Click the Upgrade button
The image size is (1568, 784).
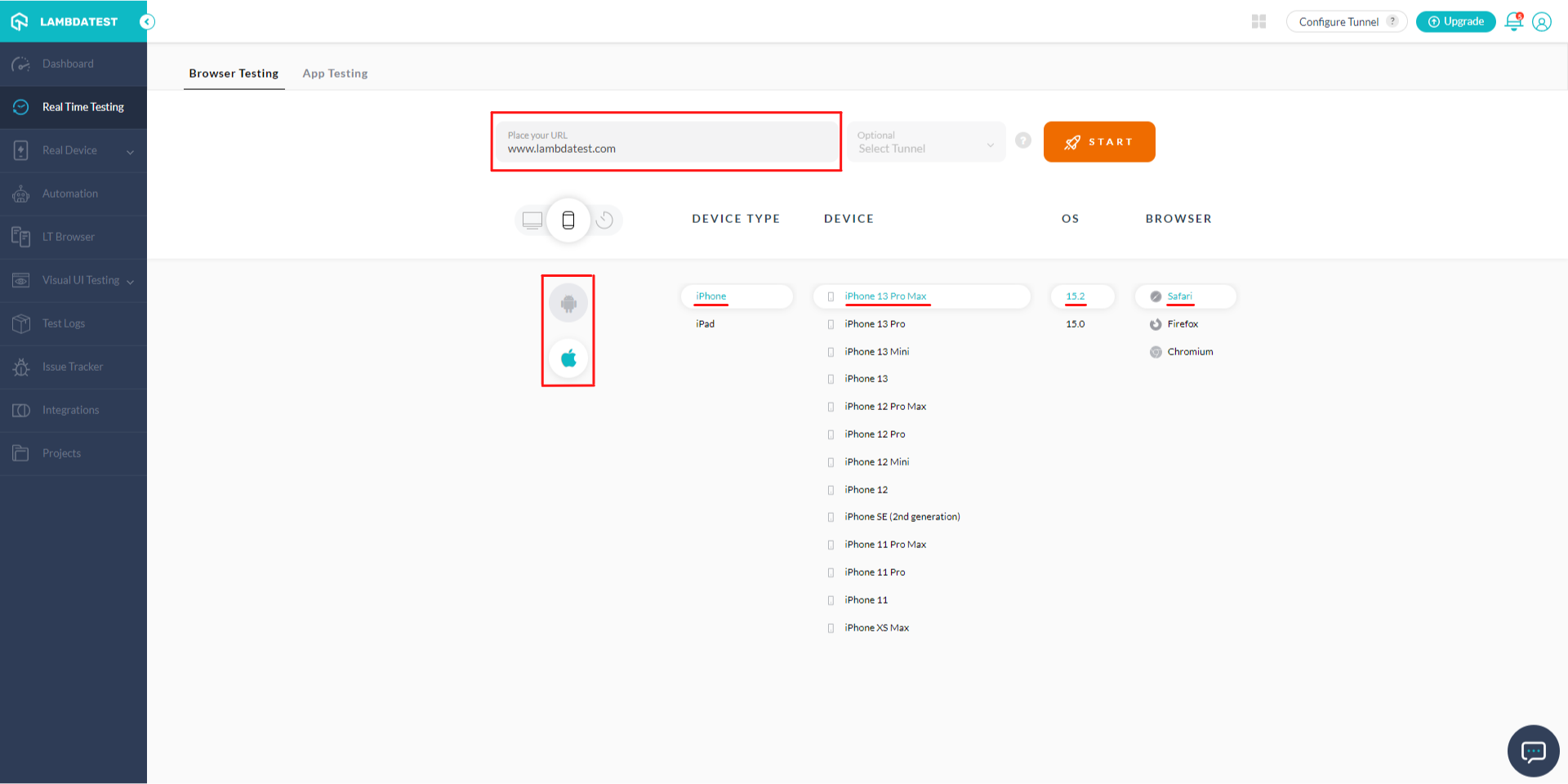pos(1455,22)
